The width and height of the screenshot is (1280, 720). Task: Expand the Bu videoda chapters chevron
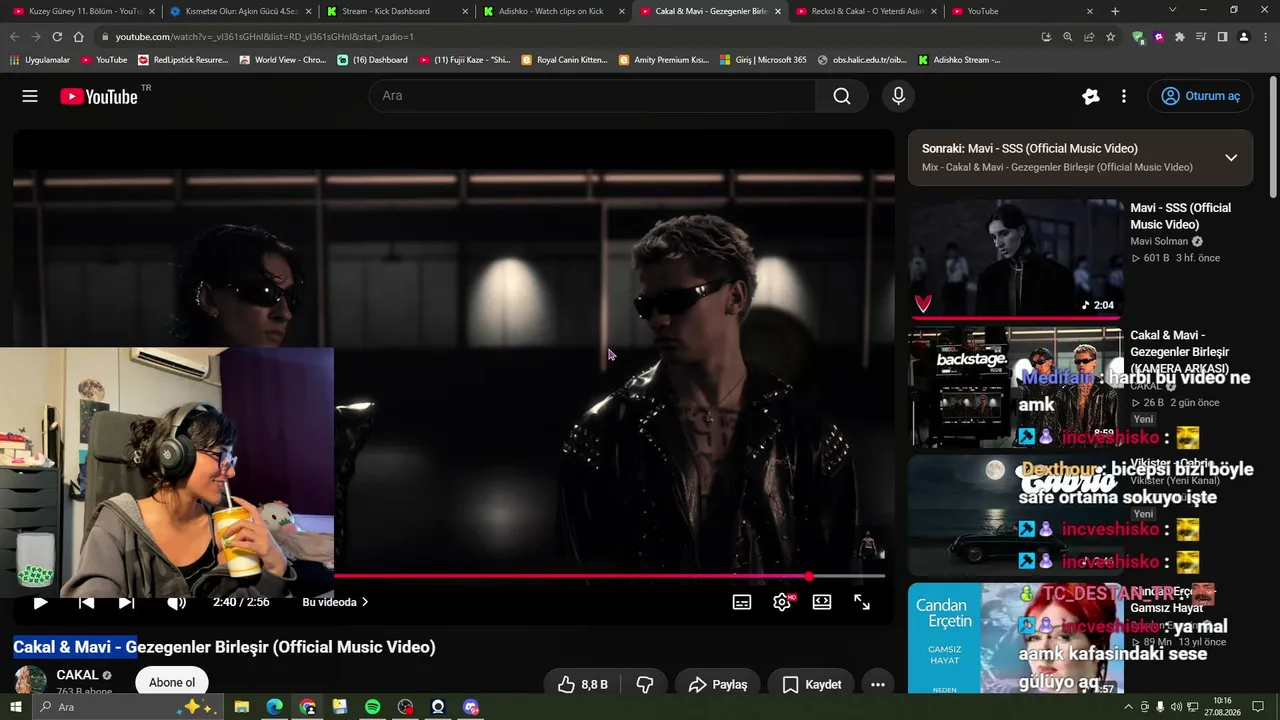coord(365,602)
